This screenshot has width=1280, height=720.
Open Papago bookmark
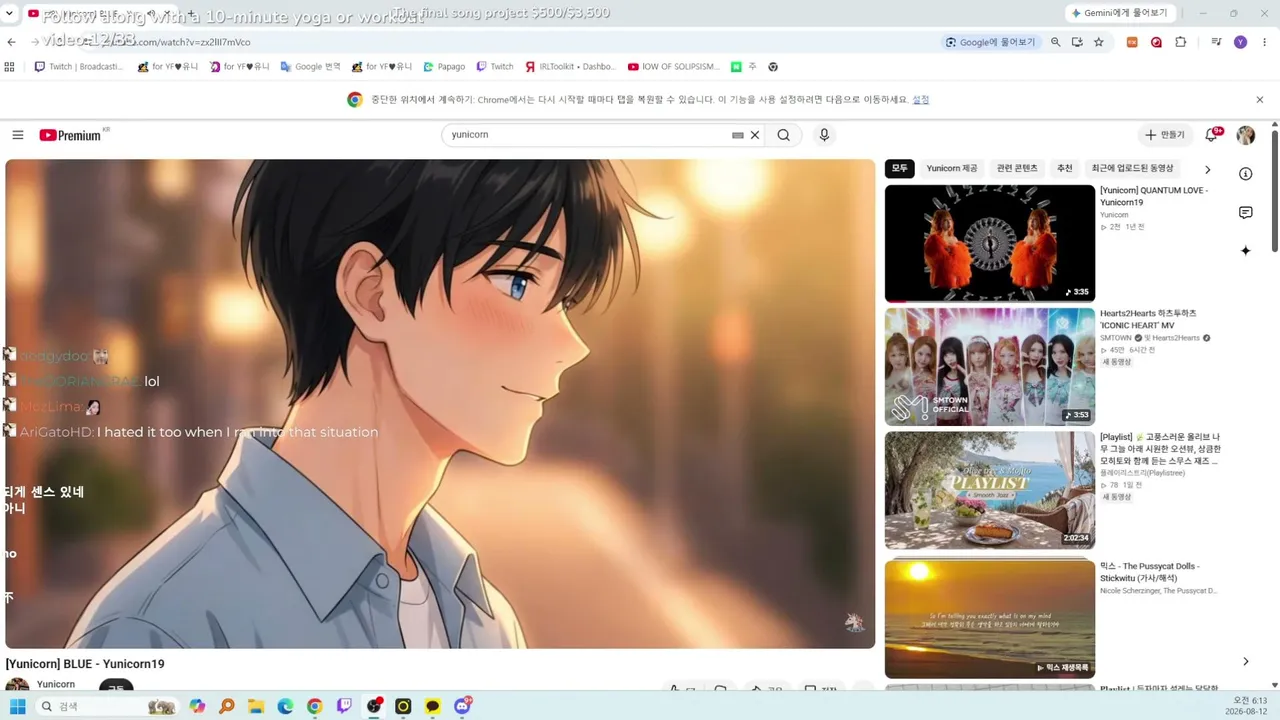(444, 67)
